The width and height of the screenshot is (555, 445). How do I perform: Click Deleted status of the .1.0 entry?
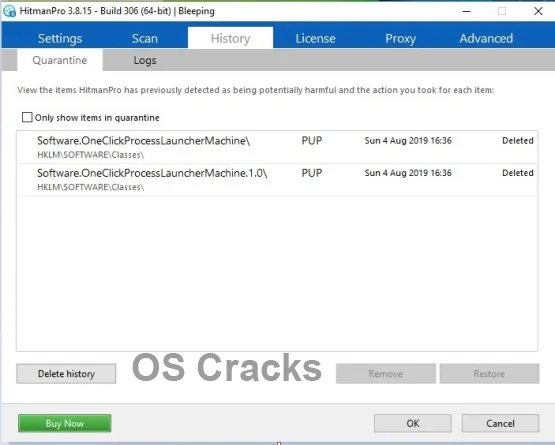[518, 173]
